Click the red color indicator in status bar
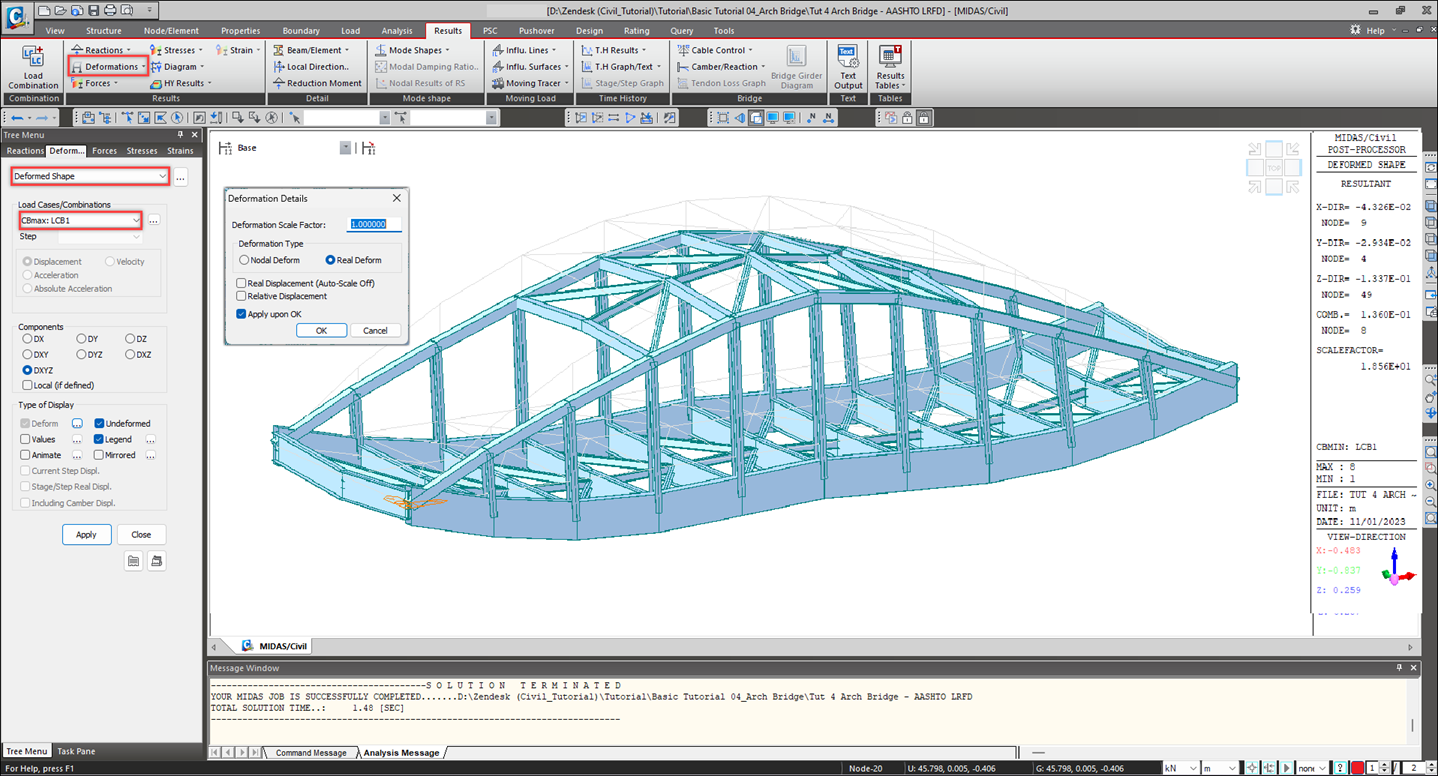 pos(1357,768)
